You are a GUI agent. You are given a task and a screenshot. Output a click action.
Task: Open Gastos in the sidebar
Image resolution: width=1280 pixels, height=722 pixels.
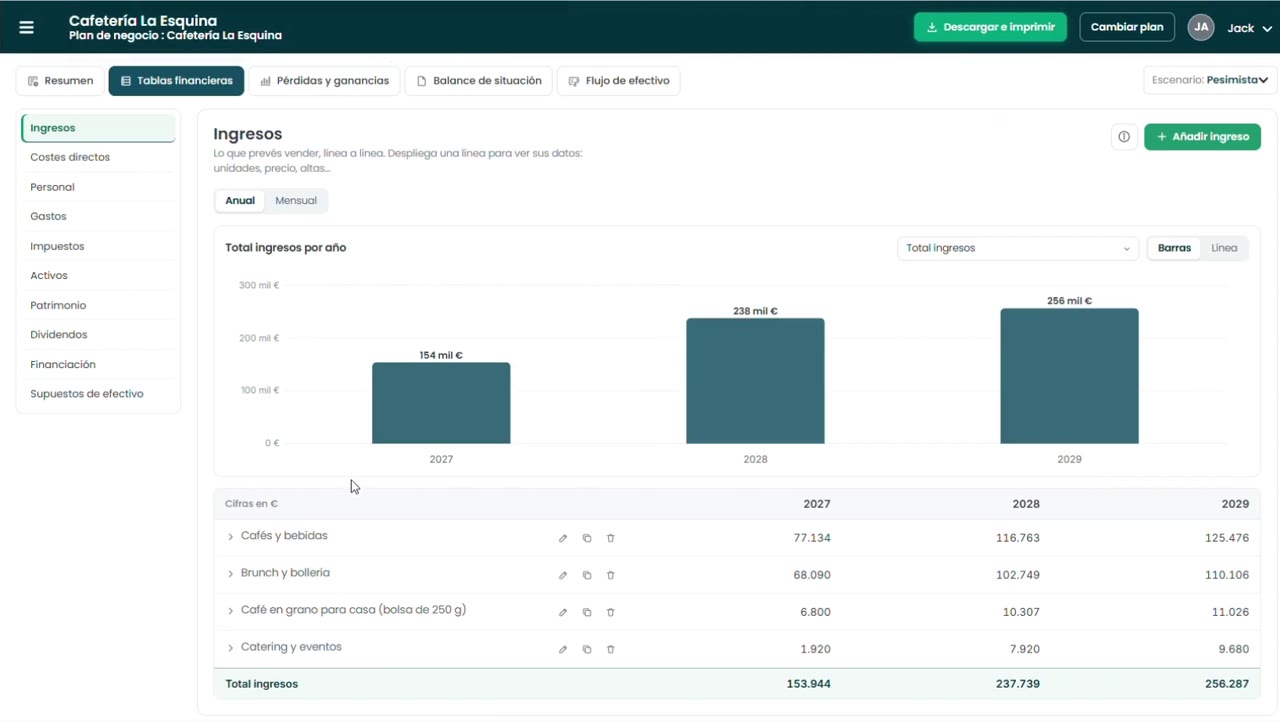[98, 216]
